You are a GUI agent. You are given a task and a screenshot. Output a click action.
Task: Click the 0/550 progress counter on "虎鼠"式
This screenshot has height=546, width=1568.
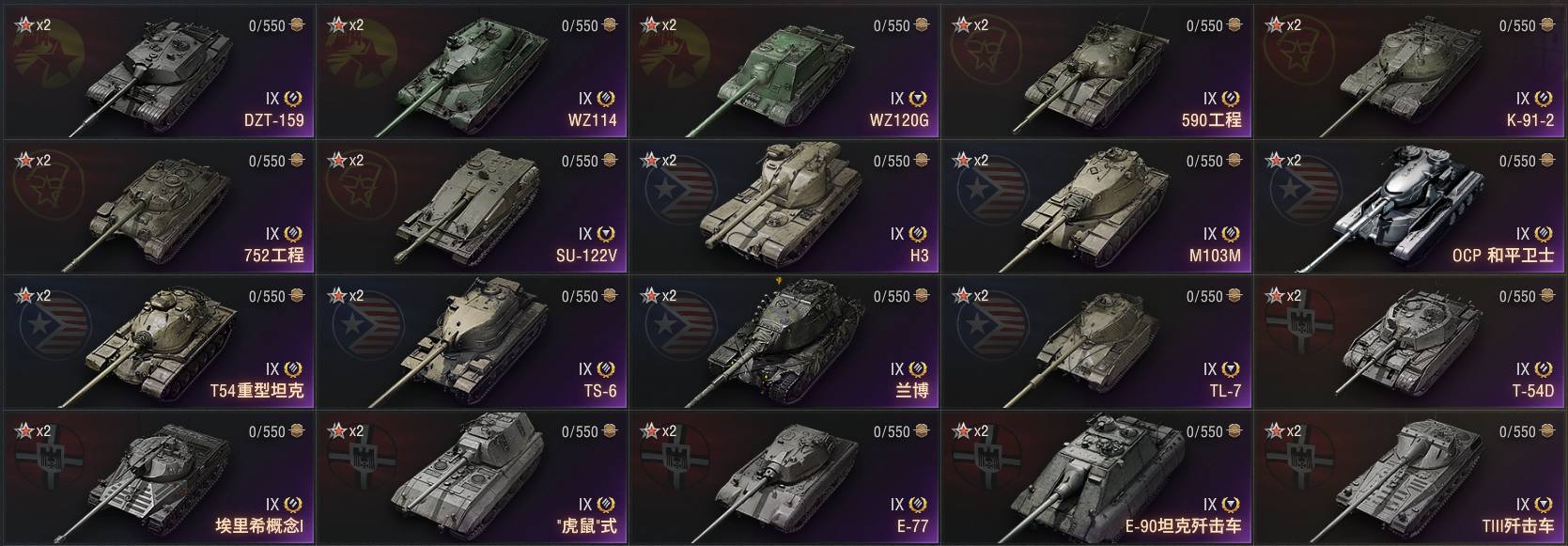[x=580, y=432]
